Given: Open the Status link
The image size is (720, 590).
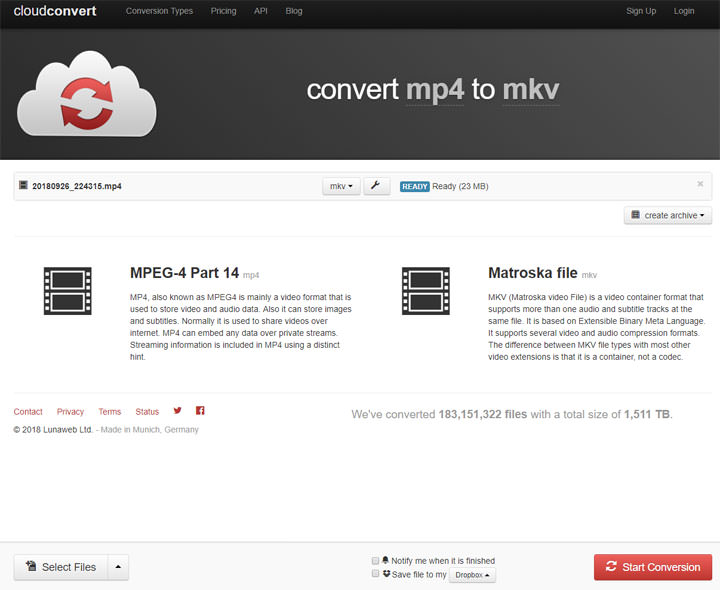Looking at the screenshot, I should coord(147,412).
